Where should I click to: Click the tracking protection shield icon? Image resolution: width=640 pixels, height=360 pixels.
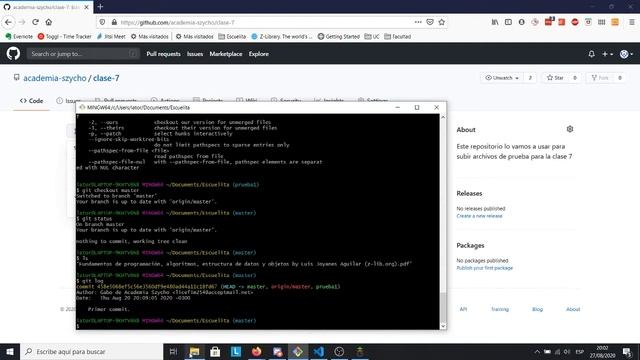click(103, 22)
